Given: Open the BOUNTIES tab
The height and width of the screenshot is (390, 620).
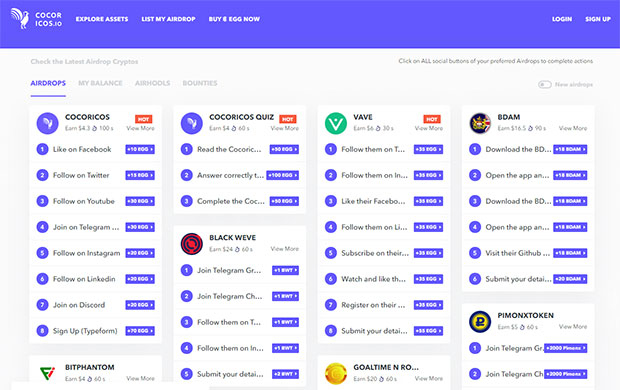Looking at the screenshot, I should 200,83.
